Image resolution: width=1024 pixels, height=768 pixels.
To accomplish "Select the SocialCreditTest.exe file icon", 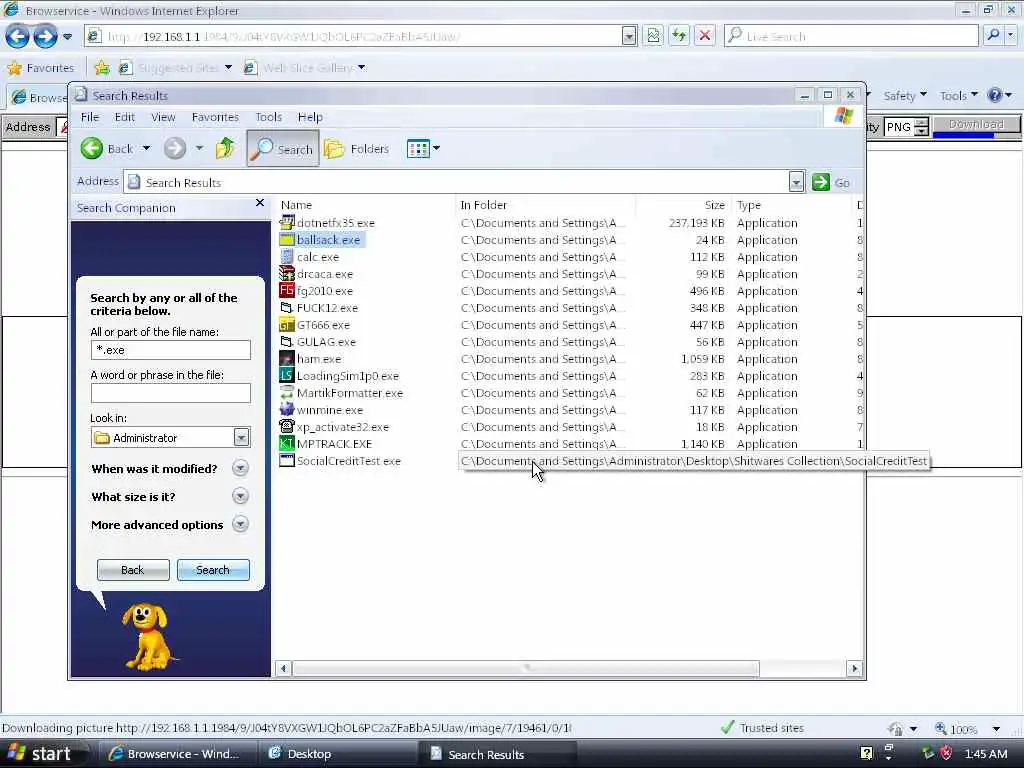I will point(287,460).
